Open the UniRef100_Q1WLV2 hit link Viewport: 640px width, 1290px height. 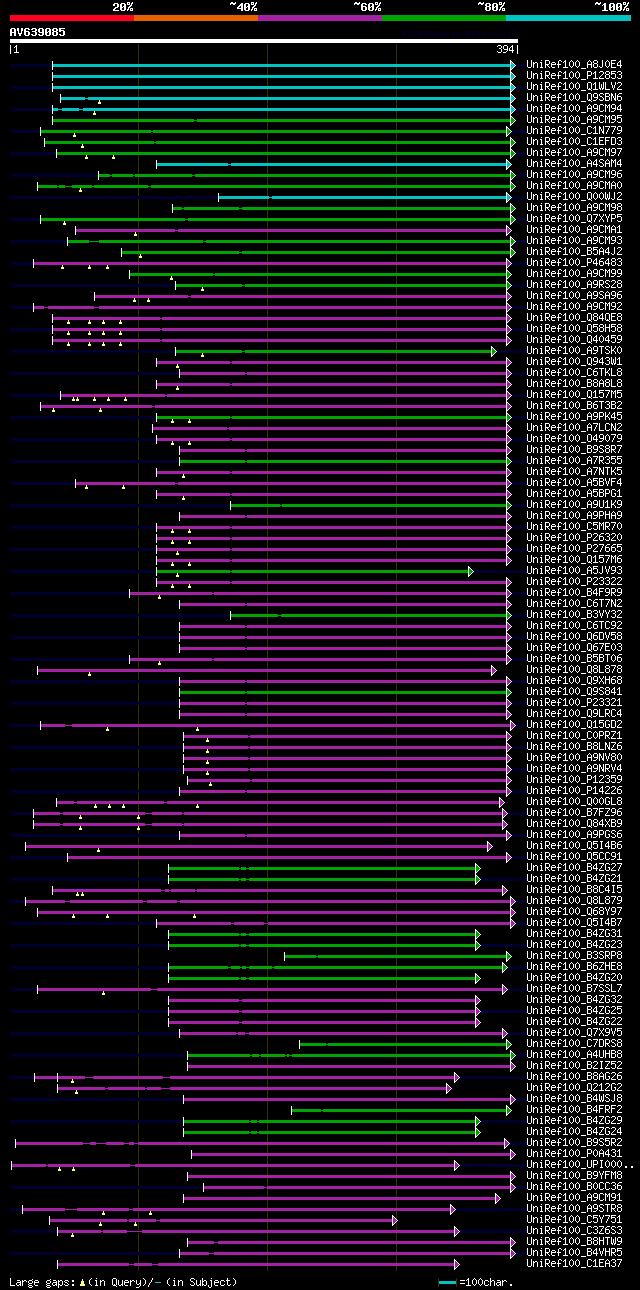(573, 86)
